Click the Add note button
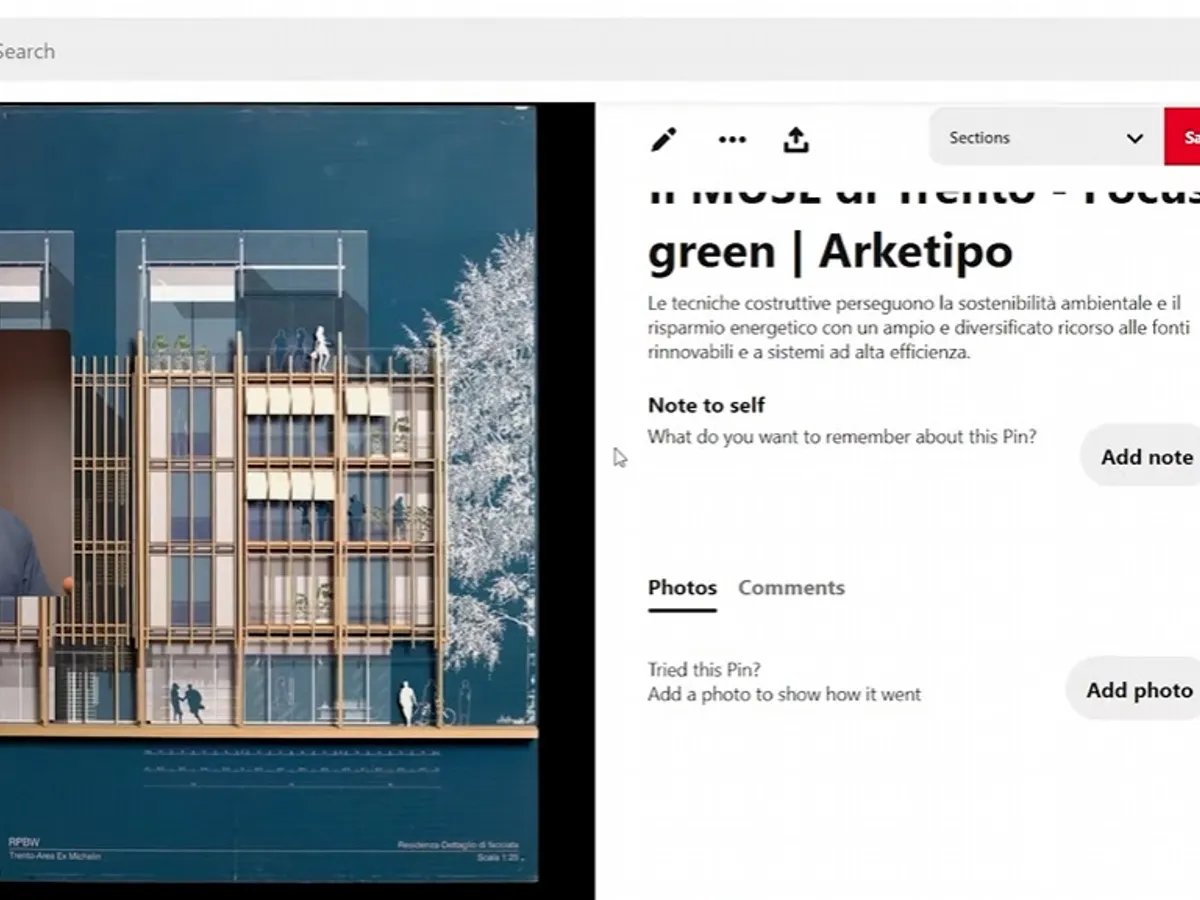1200x900 pixels. 1146,457
